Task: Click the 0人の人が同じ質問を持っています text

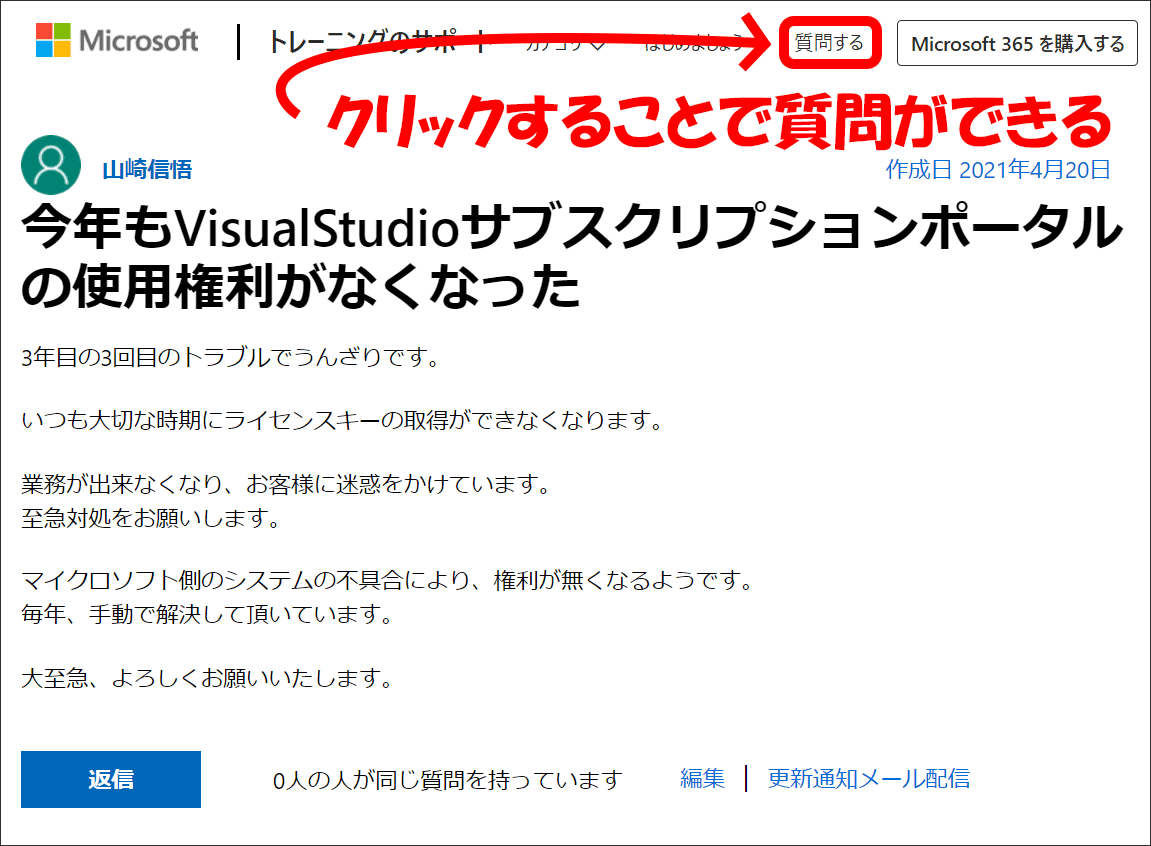Action: point(448,779)
